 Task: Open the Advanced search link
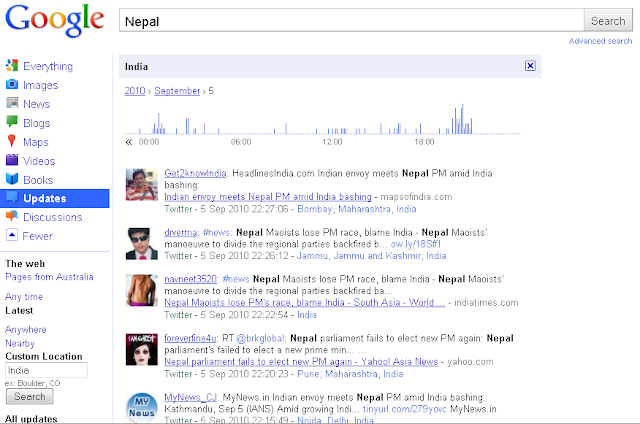pos(600,41)
